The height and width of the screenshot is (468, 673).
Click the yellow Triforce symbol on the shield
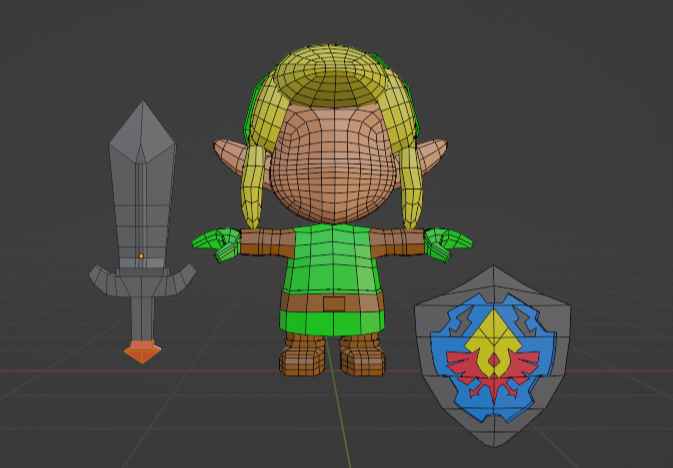pos(494,343)
